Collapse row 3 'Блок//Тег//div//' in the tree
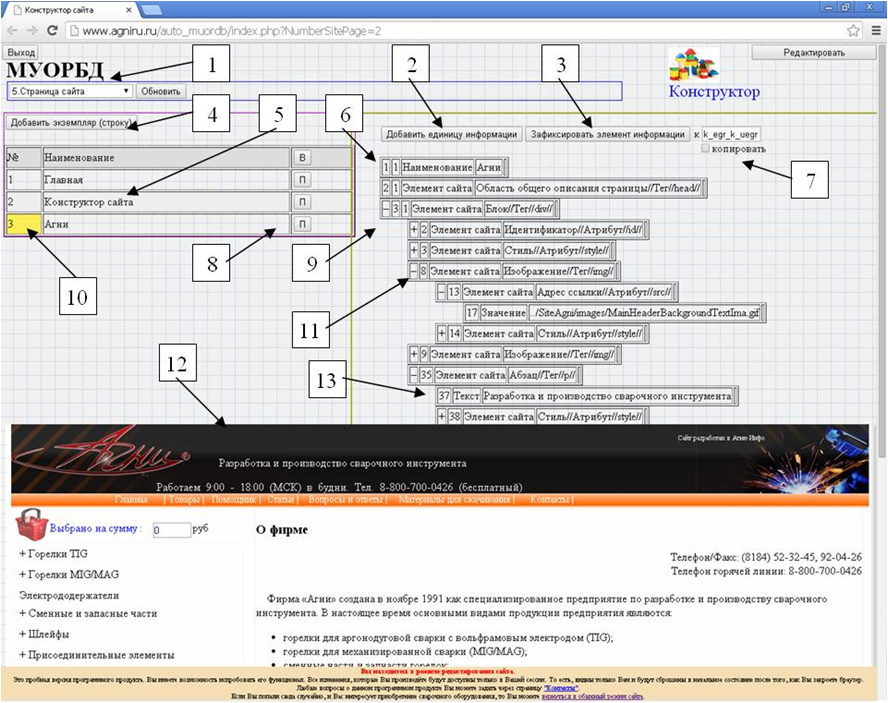Screen dimensions: 888x703 [386, 209]
